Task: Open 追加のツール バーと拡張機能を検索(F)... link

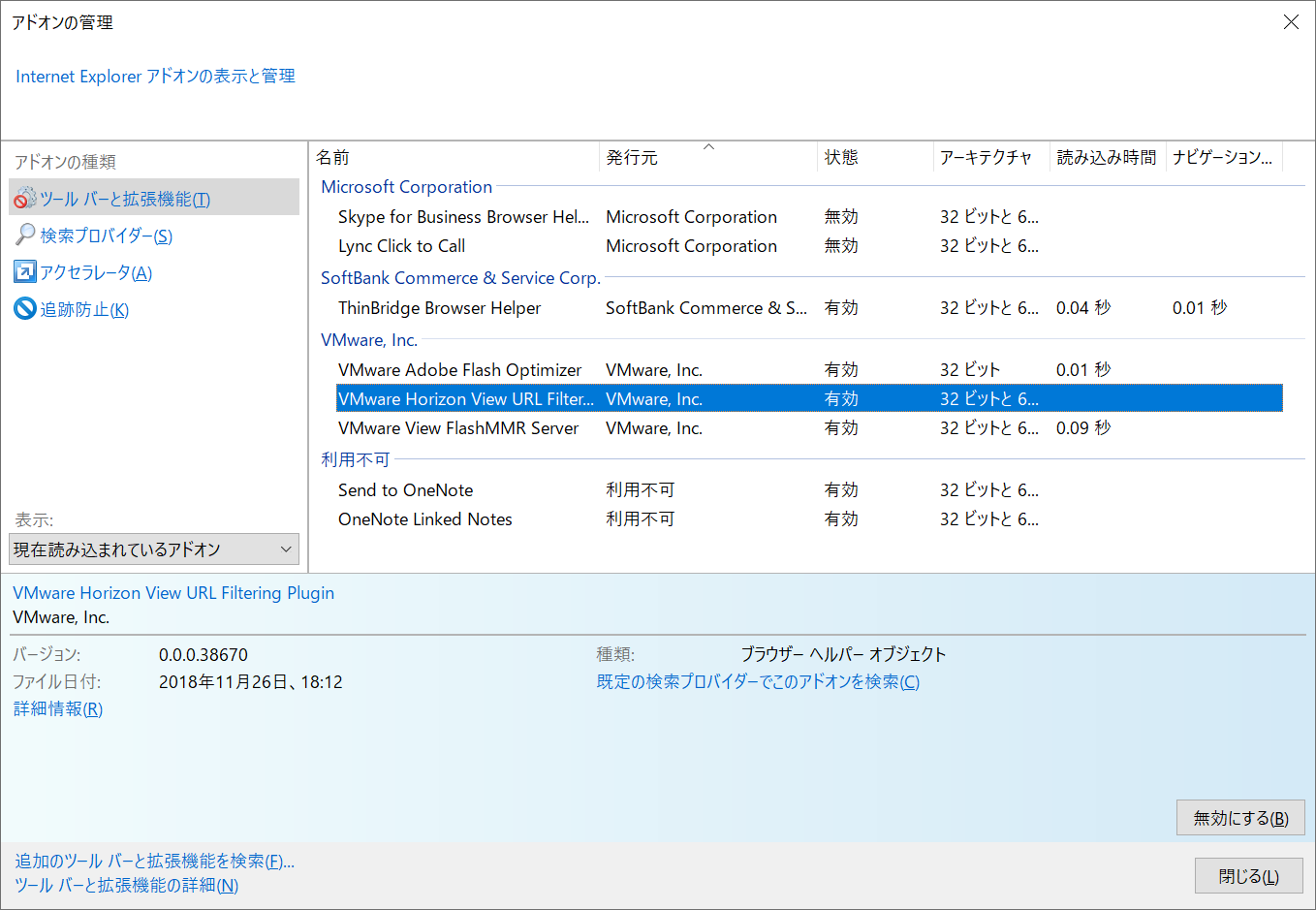Action: [x=154, y=861]
